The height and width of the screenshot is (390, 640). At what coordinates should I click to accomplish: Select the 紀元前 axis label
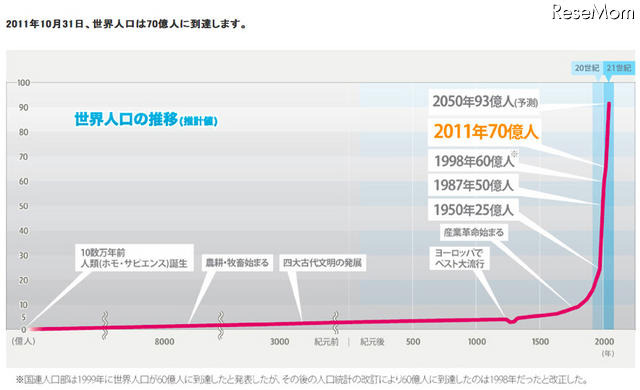(x=326, y=341)
